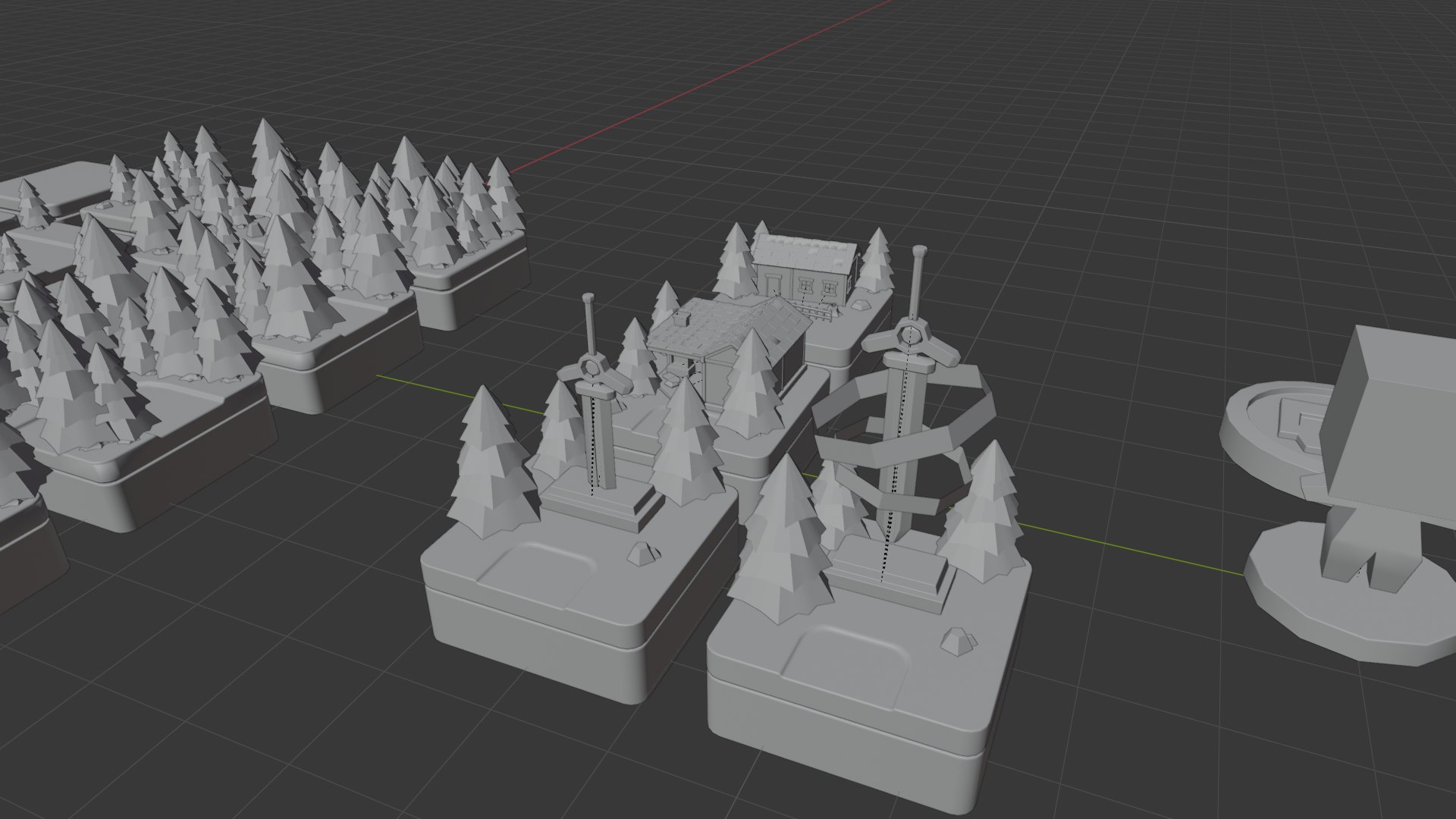Select the crossguard of the ribbon-wrapped sword

(910, 340)
